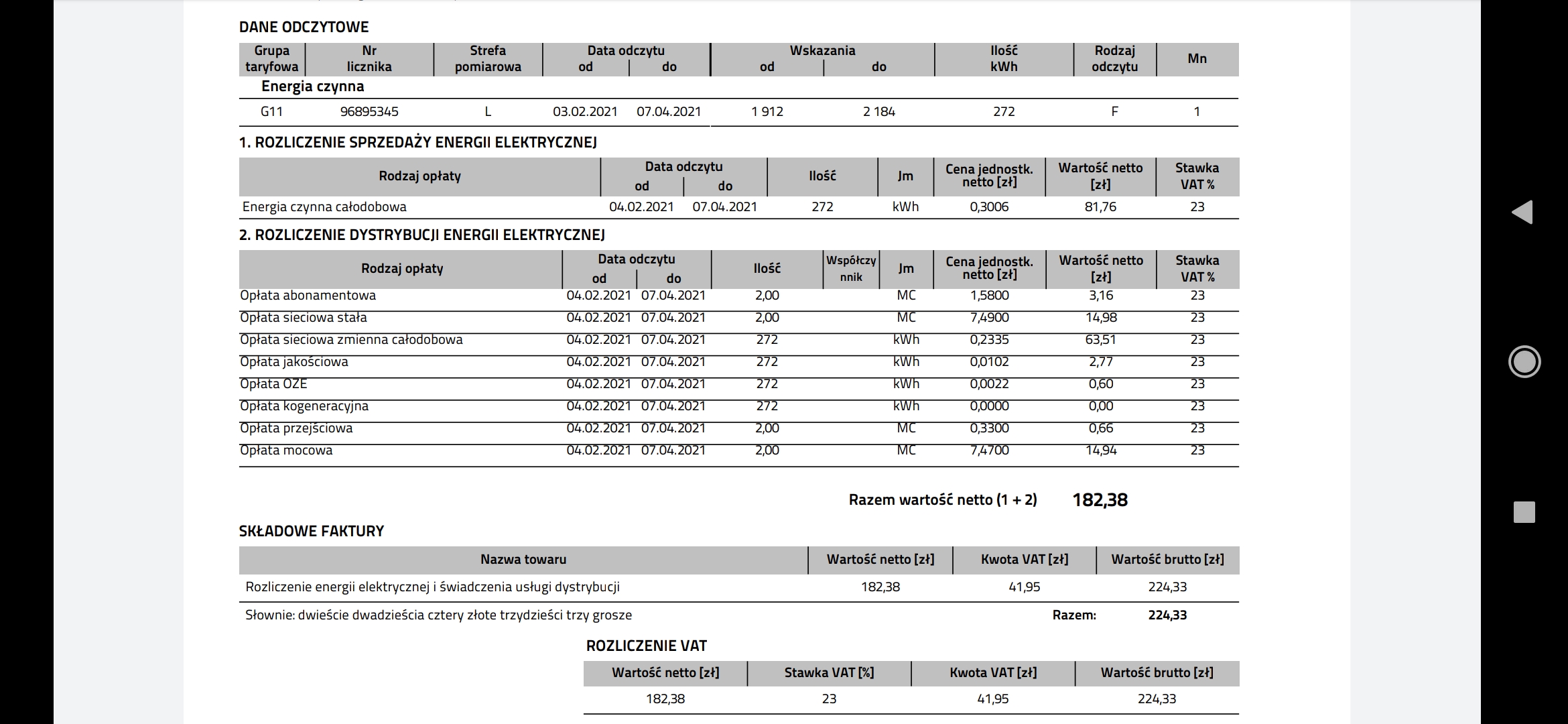Click 'Współczynnik' column header

point(851,268)
